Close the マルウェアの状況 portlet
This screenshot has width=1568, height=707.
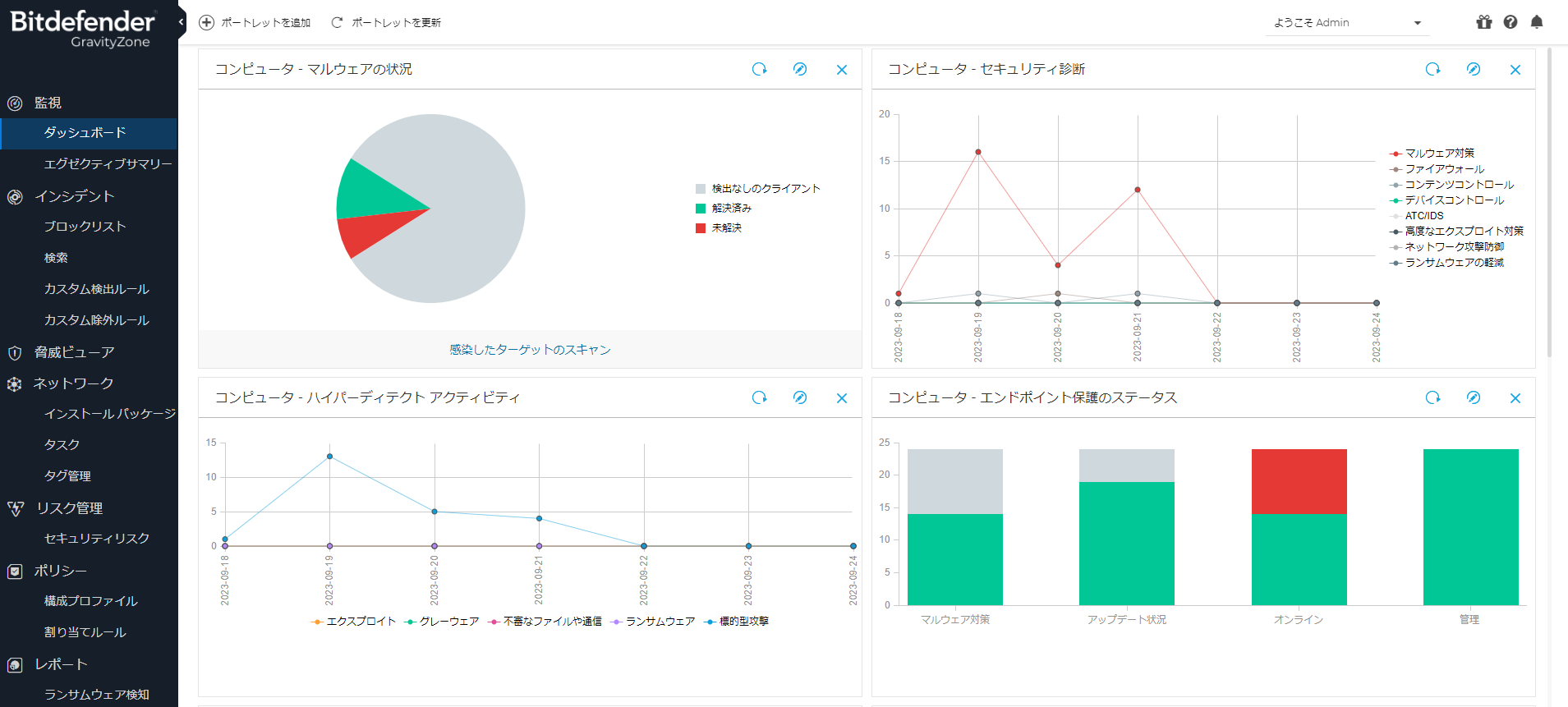841,70
